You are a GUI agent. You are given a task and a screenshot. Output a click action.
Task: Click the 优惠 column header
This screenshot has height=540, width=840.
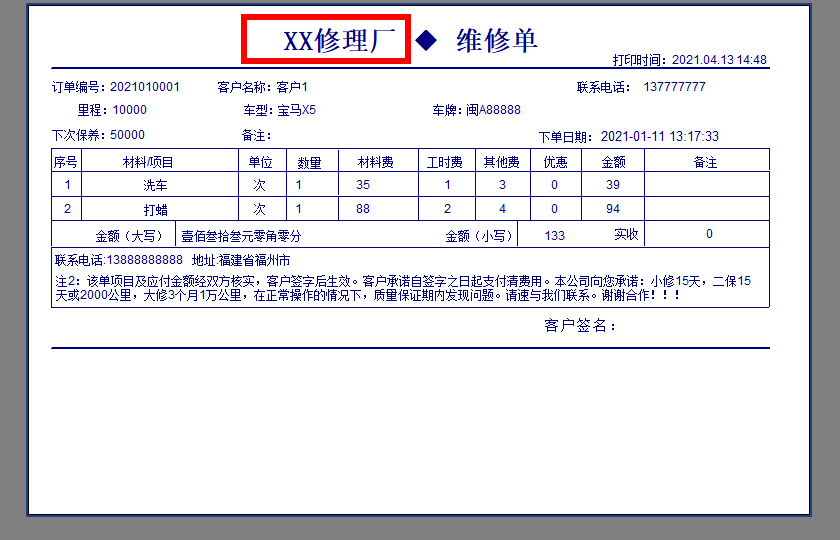556,162
